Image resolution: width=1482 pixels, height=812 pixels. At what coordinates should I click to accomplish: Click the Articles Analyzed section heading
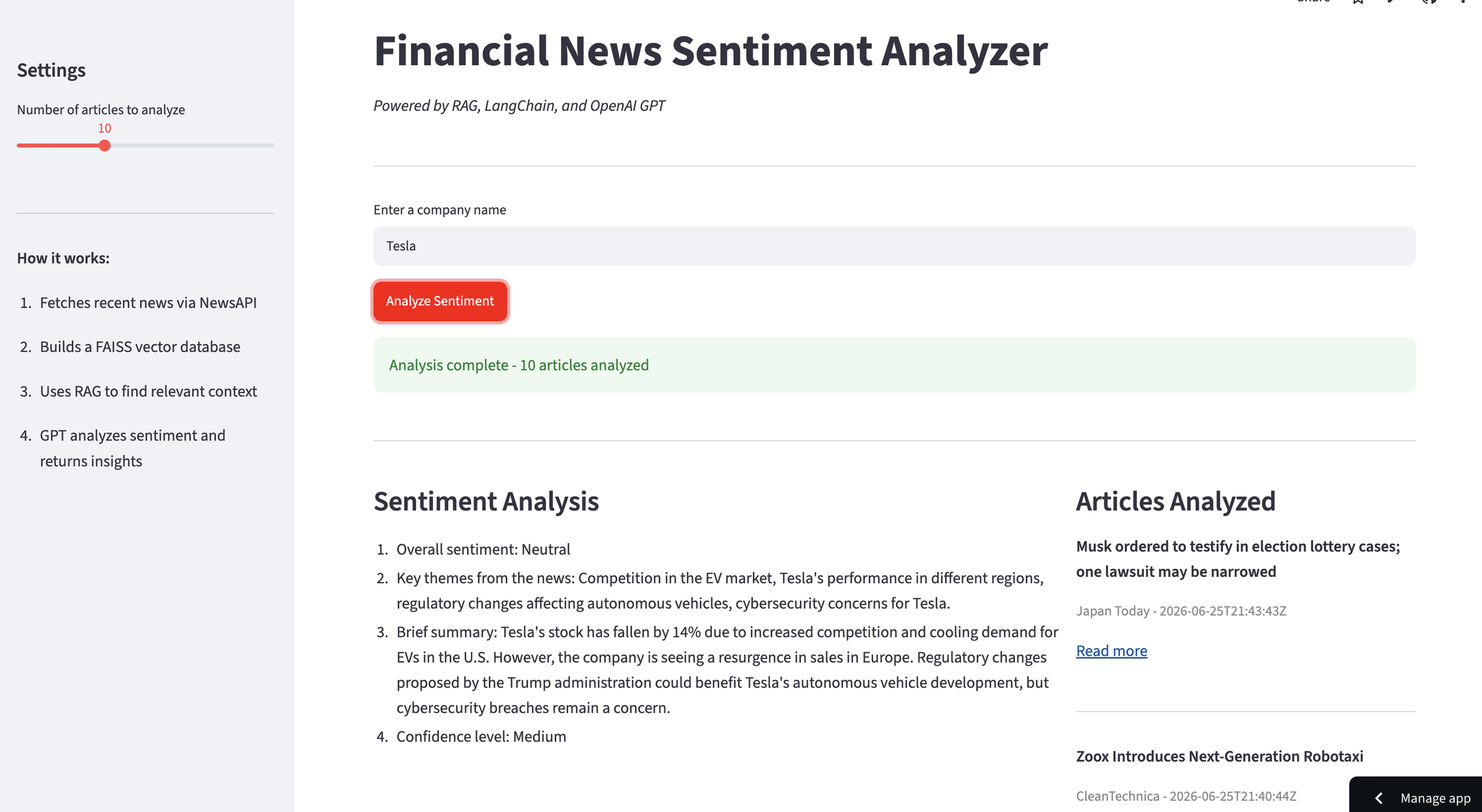click(1176, 501)
